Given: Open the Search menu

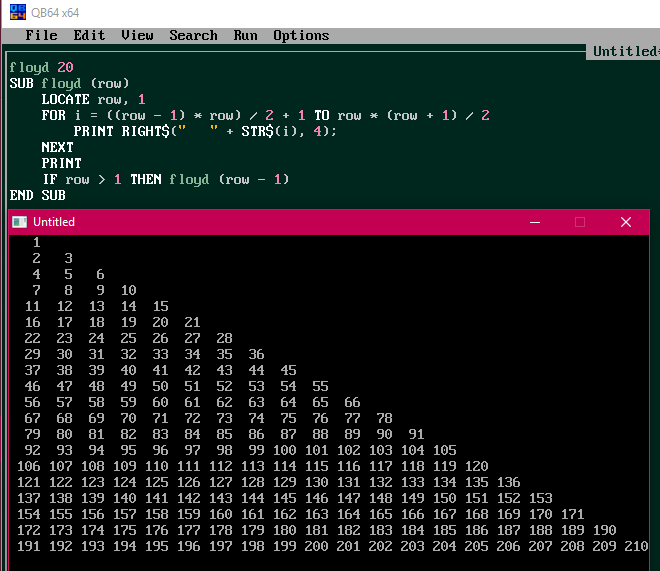Looking at the screenshot, I should coord(193,35).
